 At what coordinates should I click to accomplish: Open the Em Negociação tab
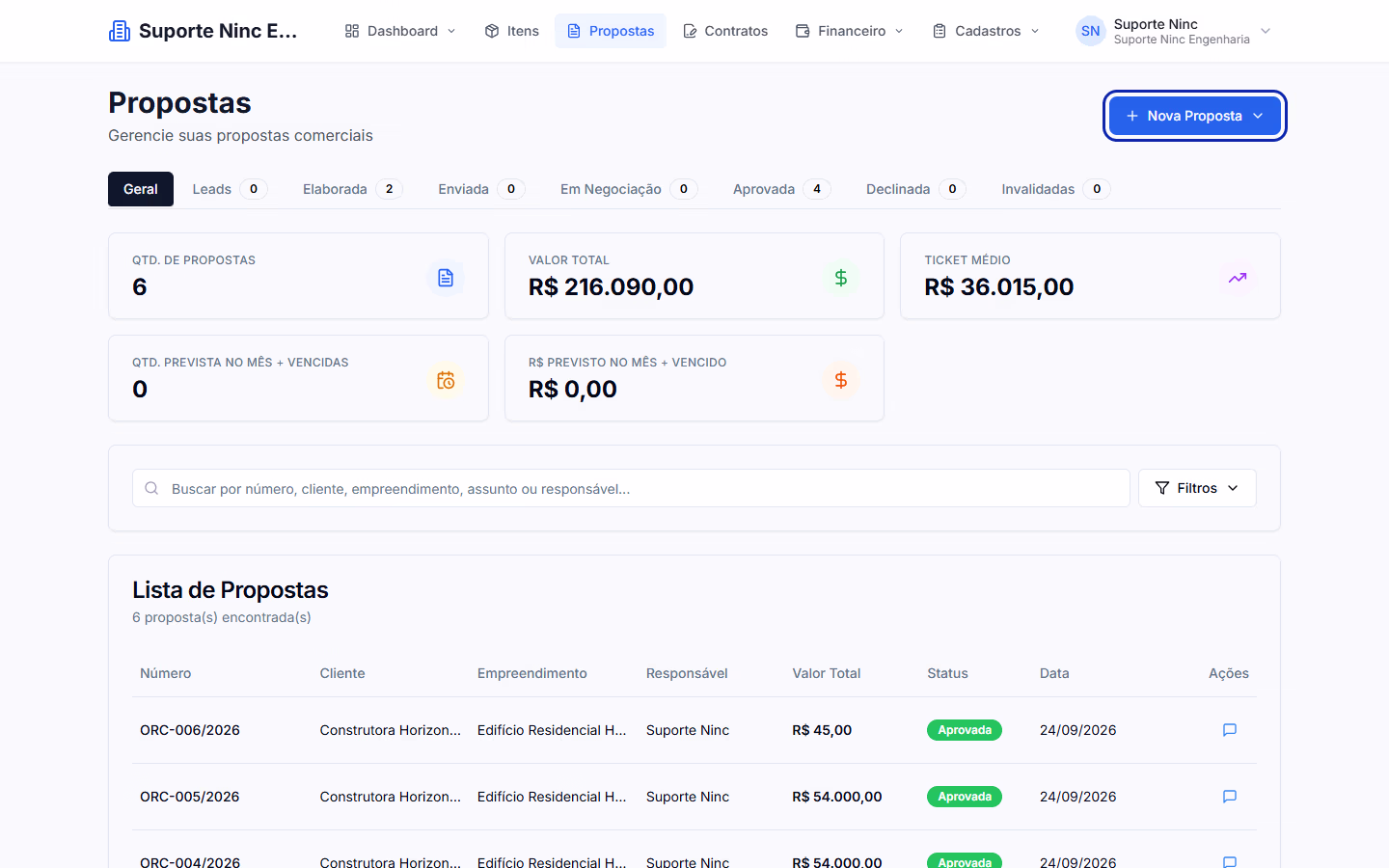pos(629,189)
